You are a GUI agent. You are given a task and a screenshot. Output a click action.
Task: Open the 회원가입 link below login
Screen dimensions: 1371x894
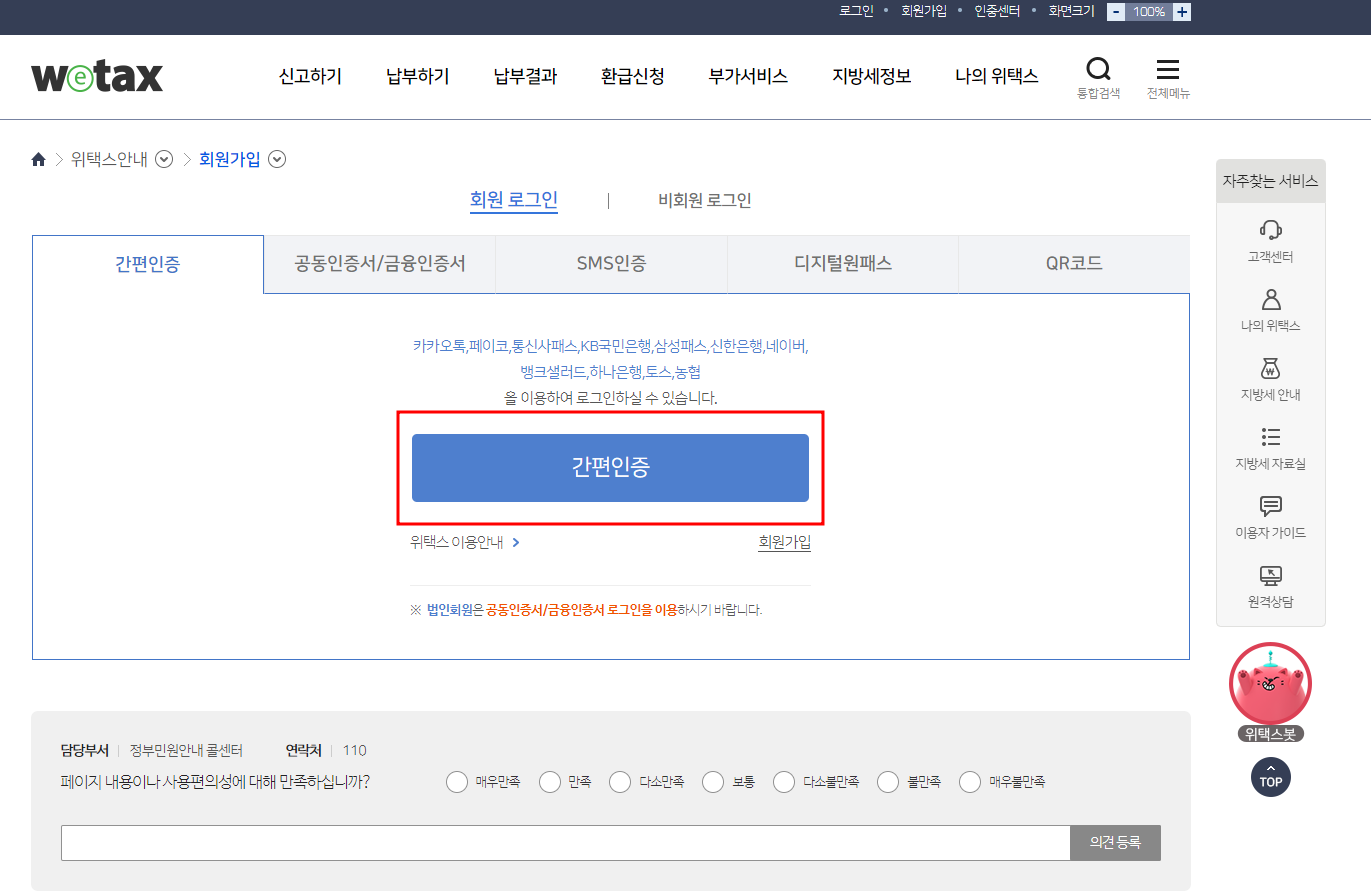pyautogui.click(x=784, y=540)
